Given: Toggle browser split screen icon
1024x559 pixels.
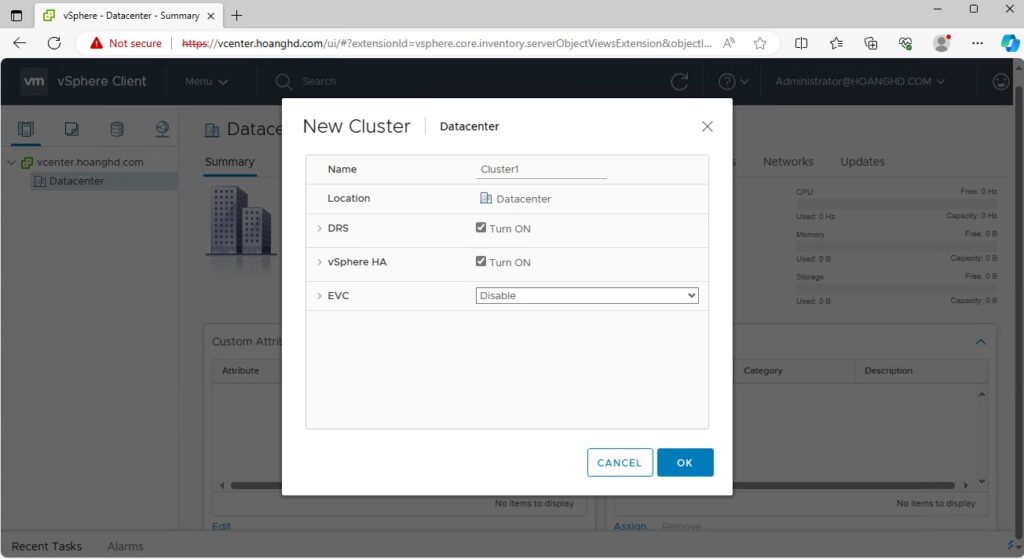Looking at the screenshot, I should tap(801, 43).
